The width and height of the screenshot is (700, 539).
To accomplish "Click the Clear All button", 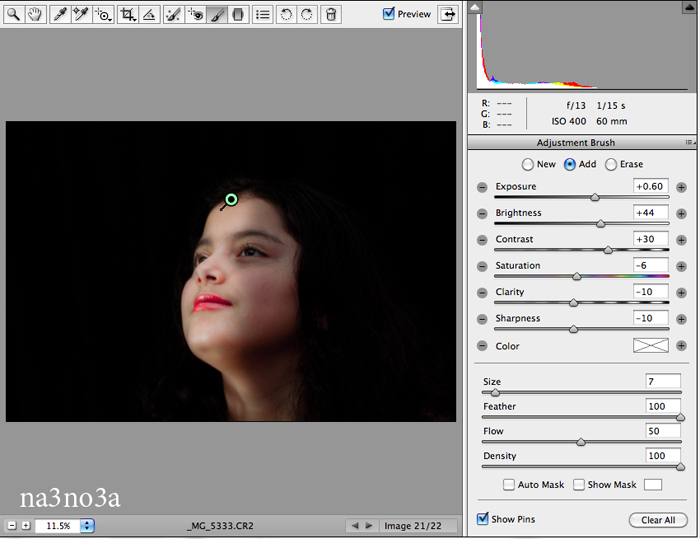I will coord(657,520).
